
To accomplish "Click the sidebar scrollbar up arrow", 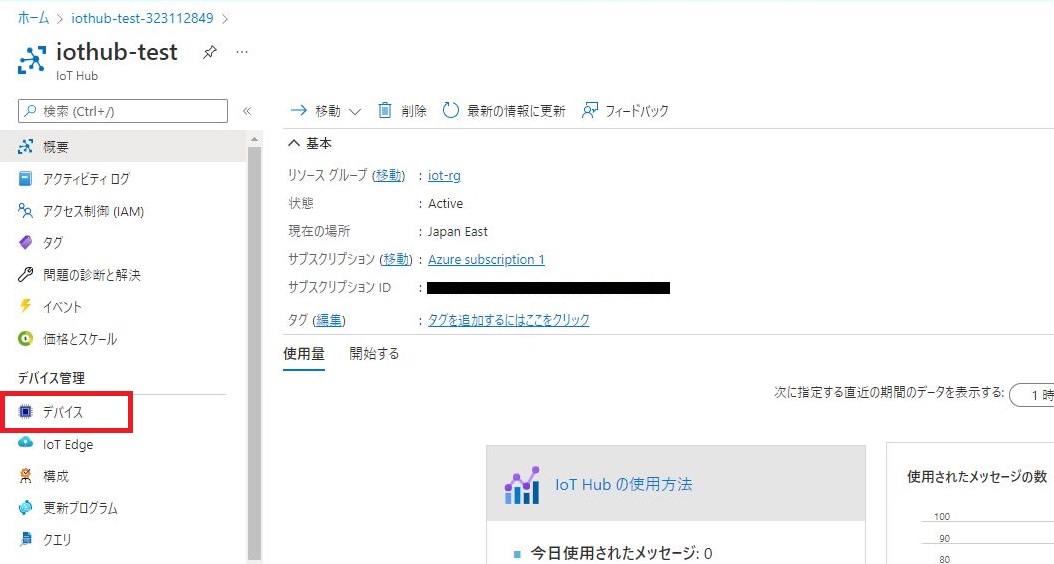I will [254, 139].
